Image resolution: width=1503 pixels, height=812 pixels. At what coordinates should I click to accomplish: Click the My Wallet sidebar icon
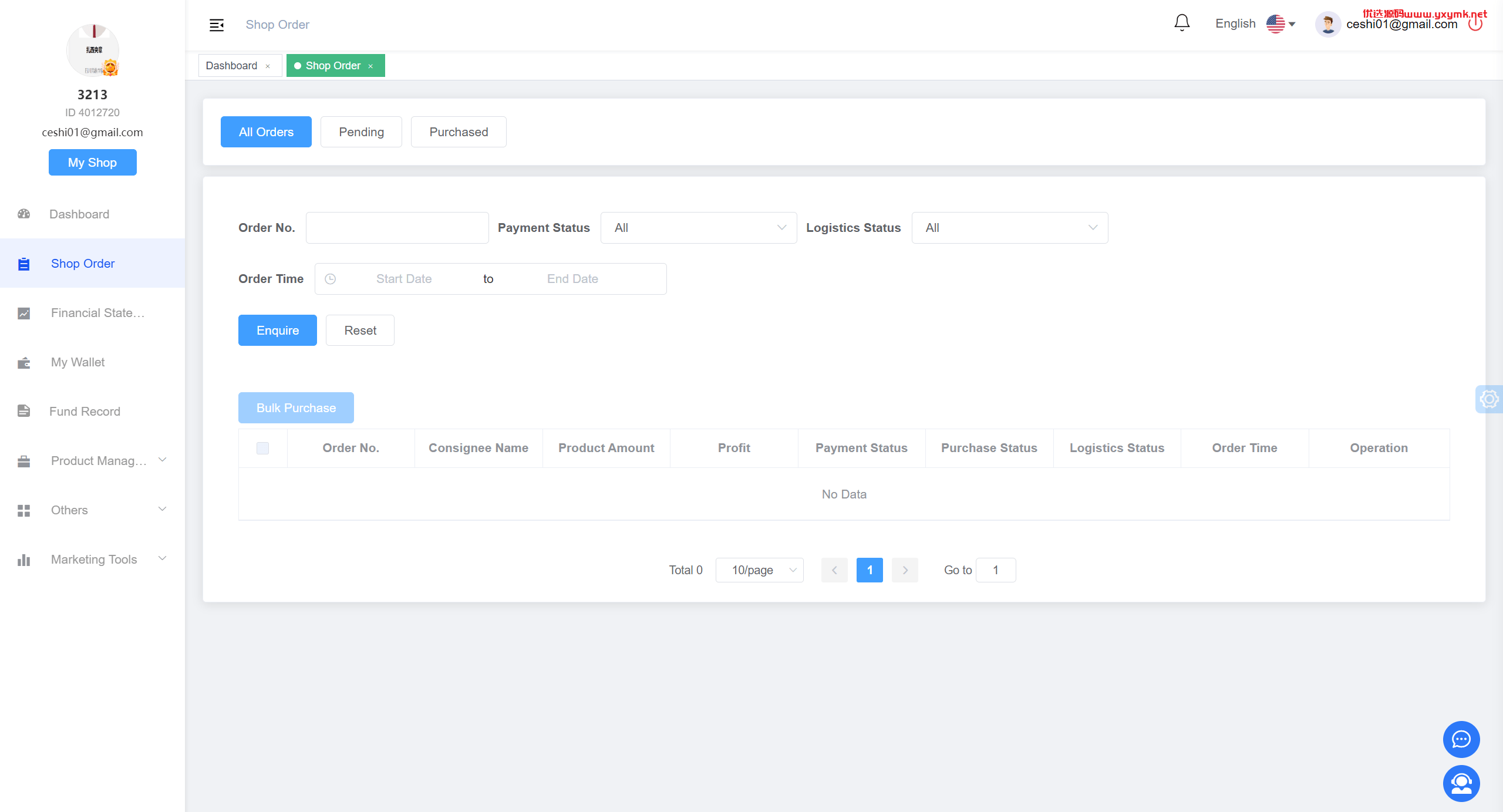tap(24, 363)
